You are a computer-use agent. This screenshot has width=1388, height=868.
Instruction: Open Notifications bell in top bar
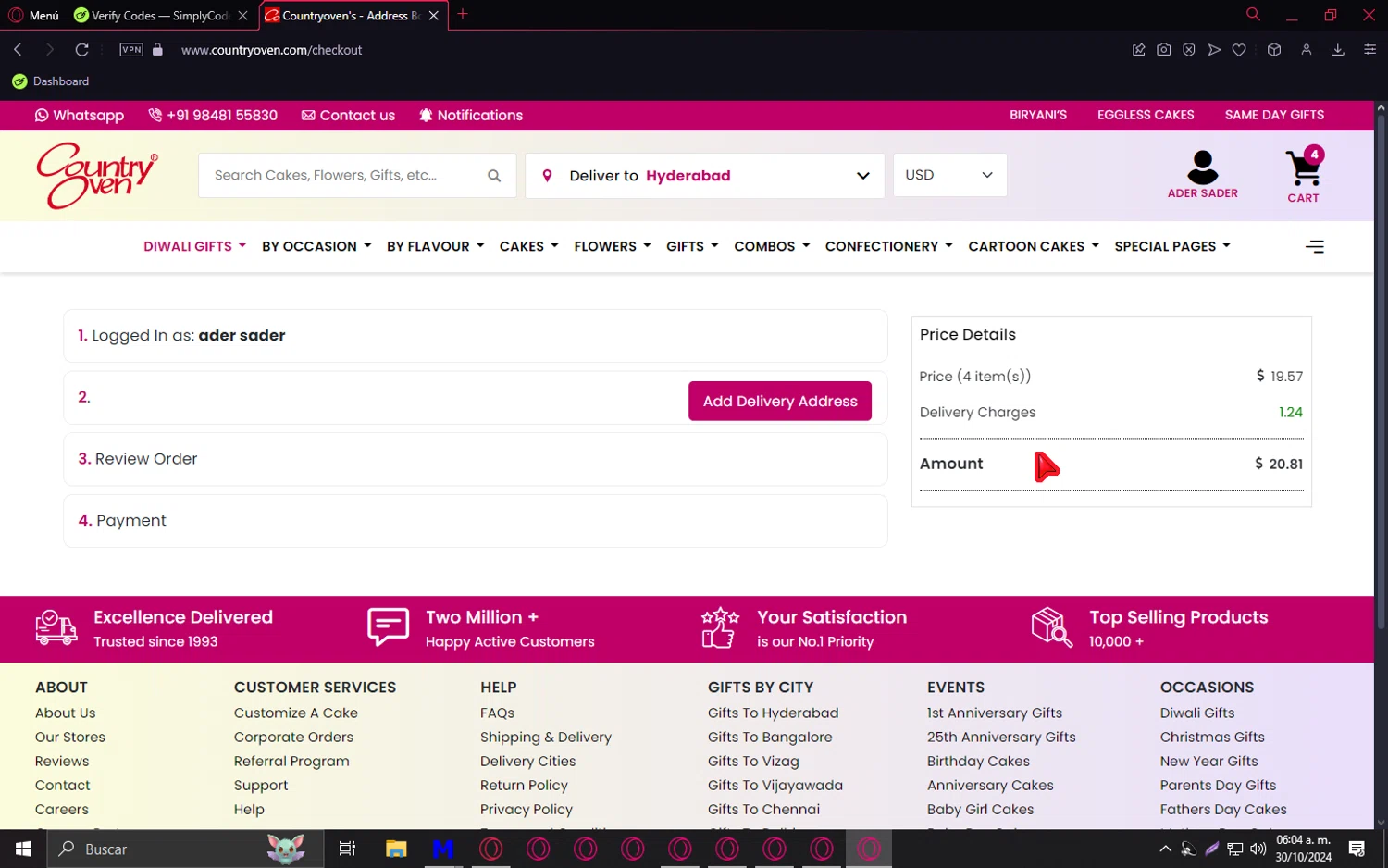pyautogui.click(x=471, y=115)
